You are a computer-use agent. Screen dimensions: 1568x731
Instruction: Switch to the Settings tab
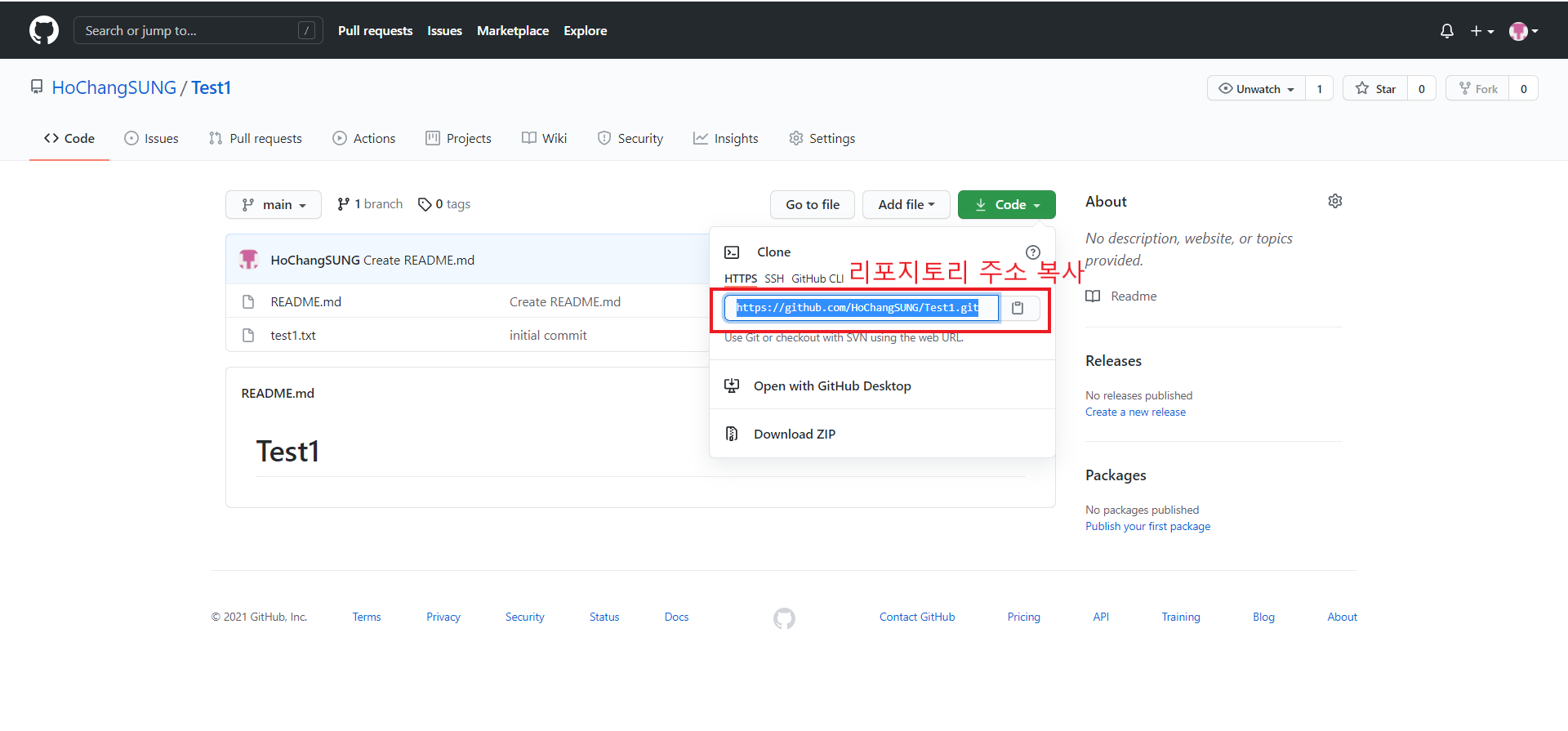click(822, 138)
